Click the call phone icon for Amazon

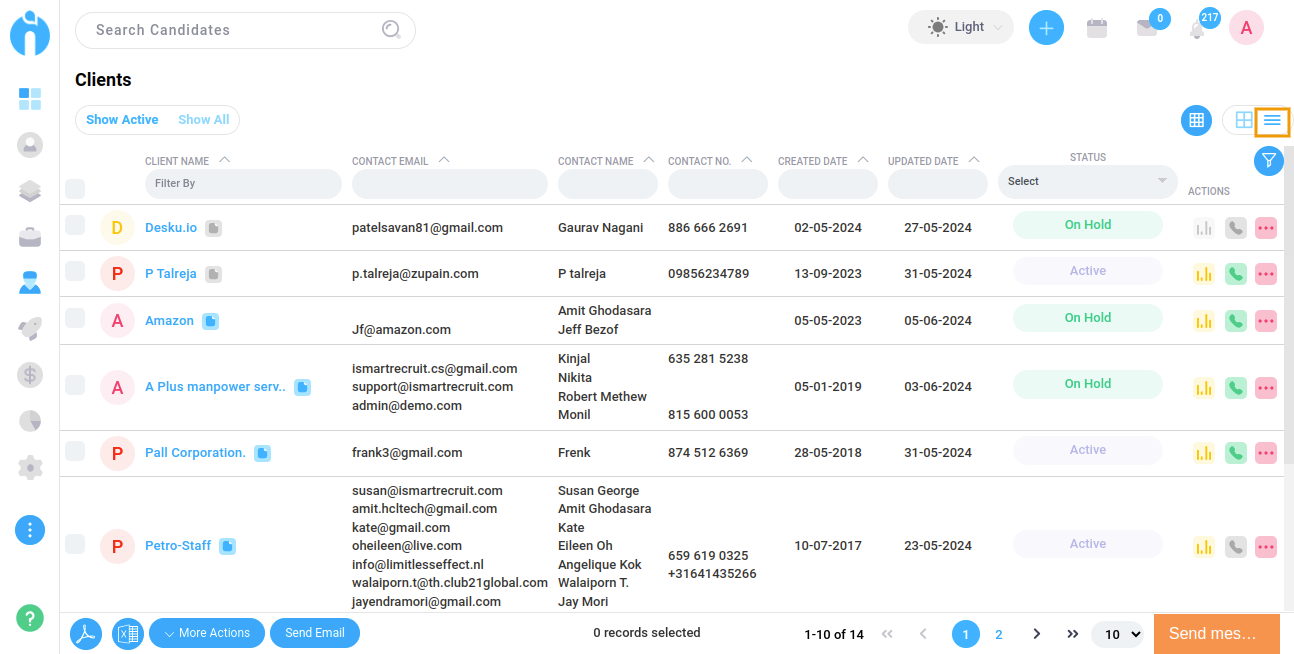coord(1235,321)
